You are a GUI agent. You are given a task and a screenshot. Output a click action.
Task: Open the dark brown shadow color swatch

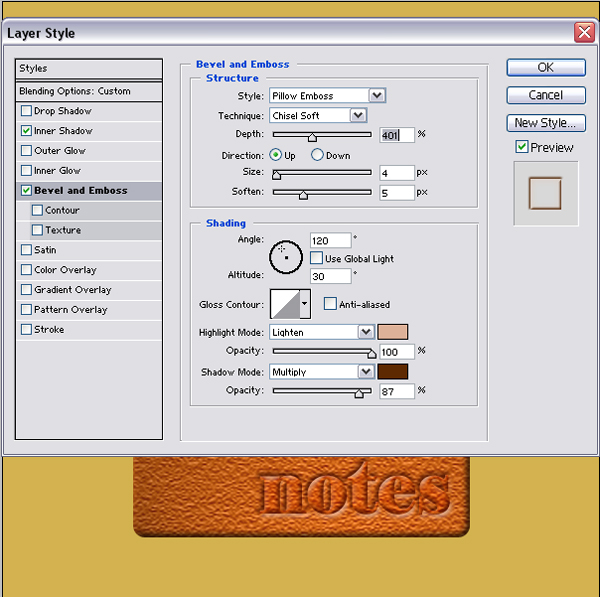pyautogui.click(x=393, y=372)
